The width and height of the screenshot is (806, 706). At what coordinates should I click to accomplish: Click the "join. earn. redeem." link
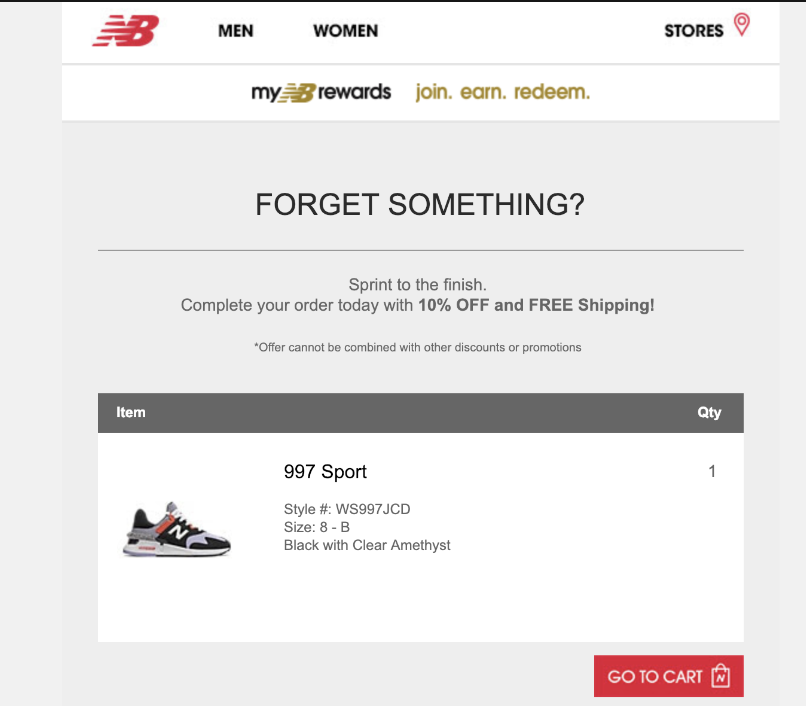503,93
